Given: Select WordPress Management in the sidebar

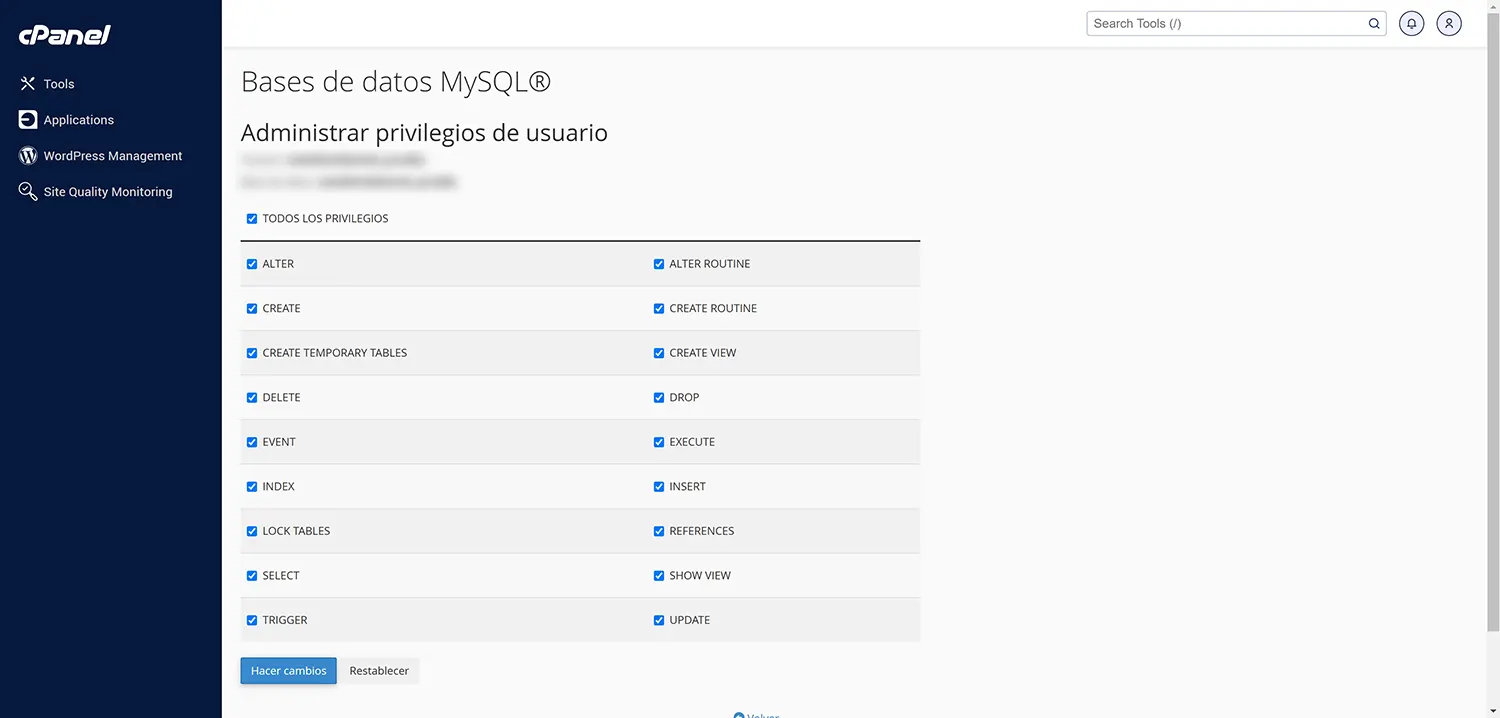Looking at the screenshot, I should point(112,155).
